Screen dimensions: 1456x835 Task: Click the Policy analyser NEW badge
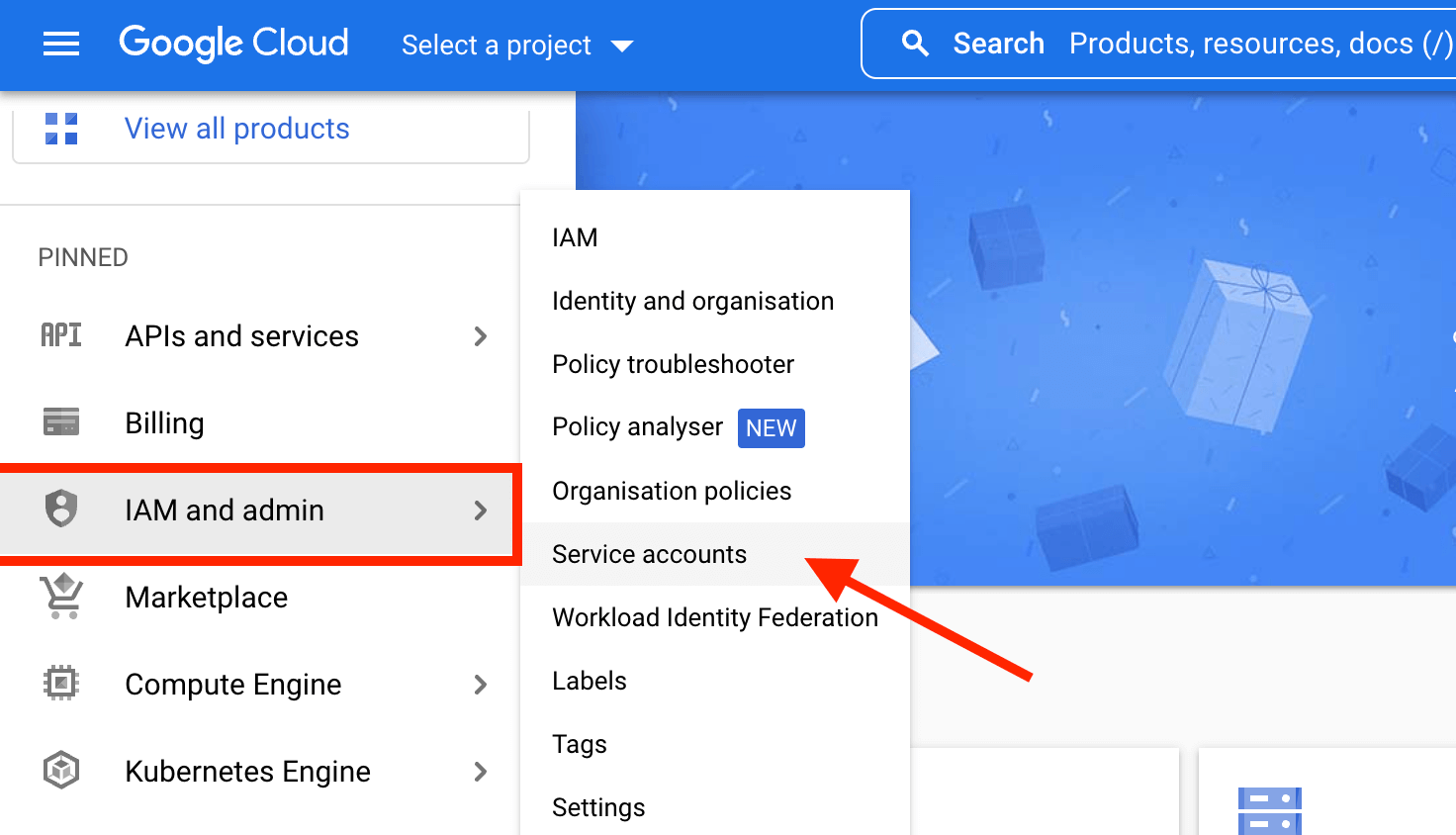[771, 427]
